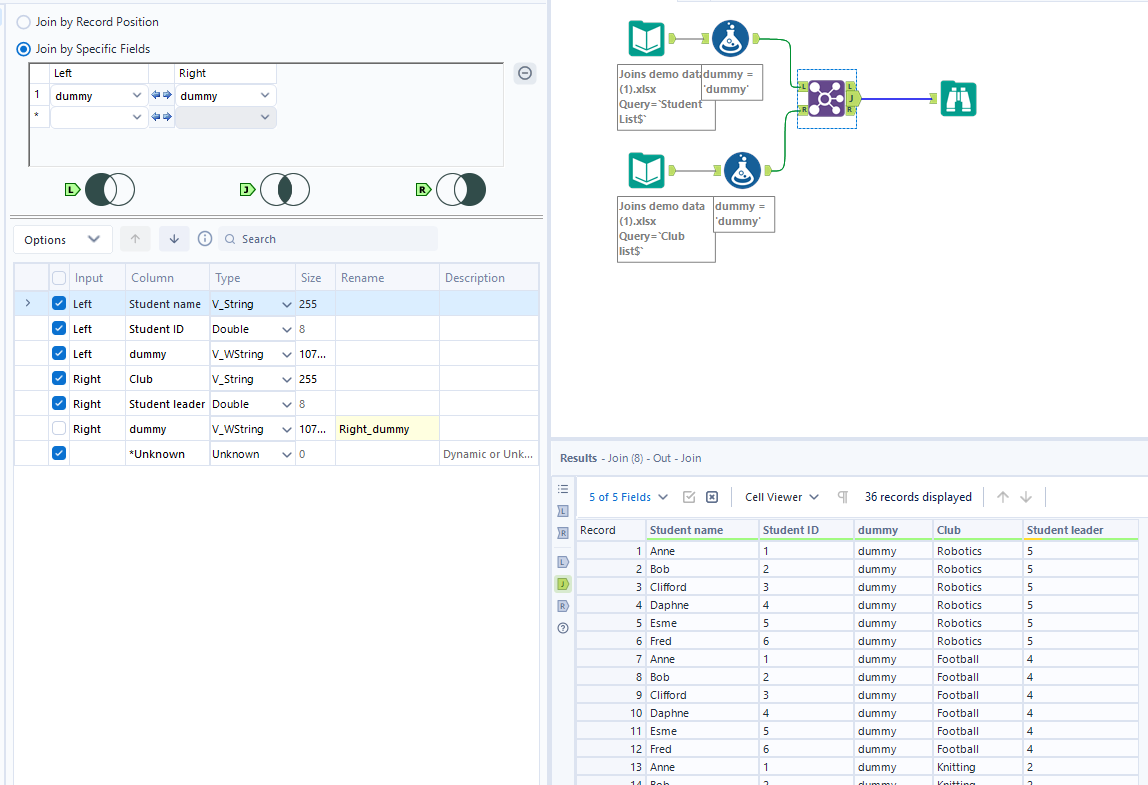Open the results help question mark icon
The width and height of the screenshot is (1148, 785).
click(563, 628)
